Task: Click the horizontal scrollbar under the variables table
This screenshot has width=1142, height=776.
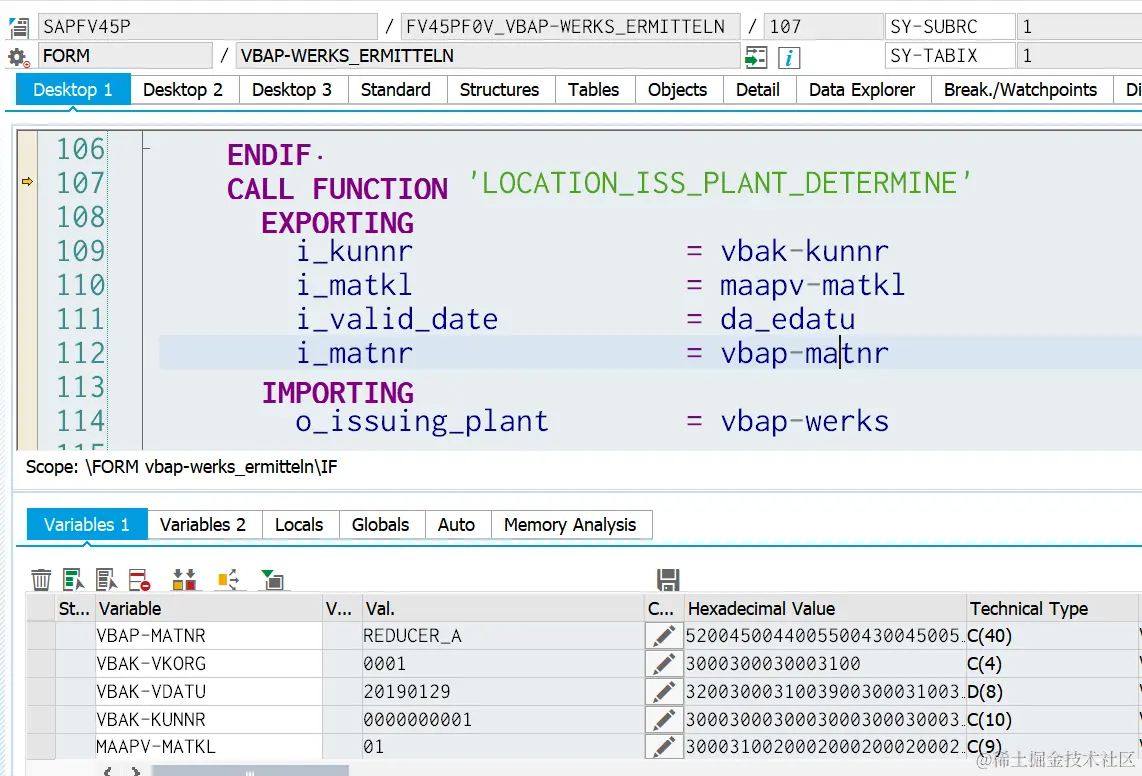Action: click(250, 771)
